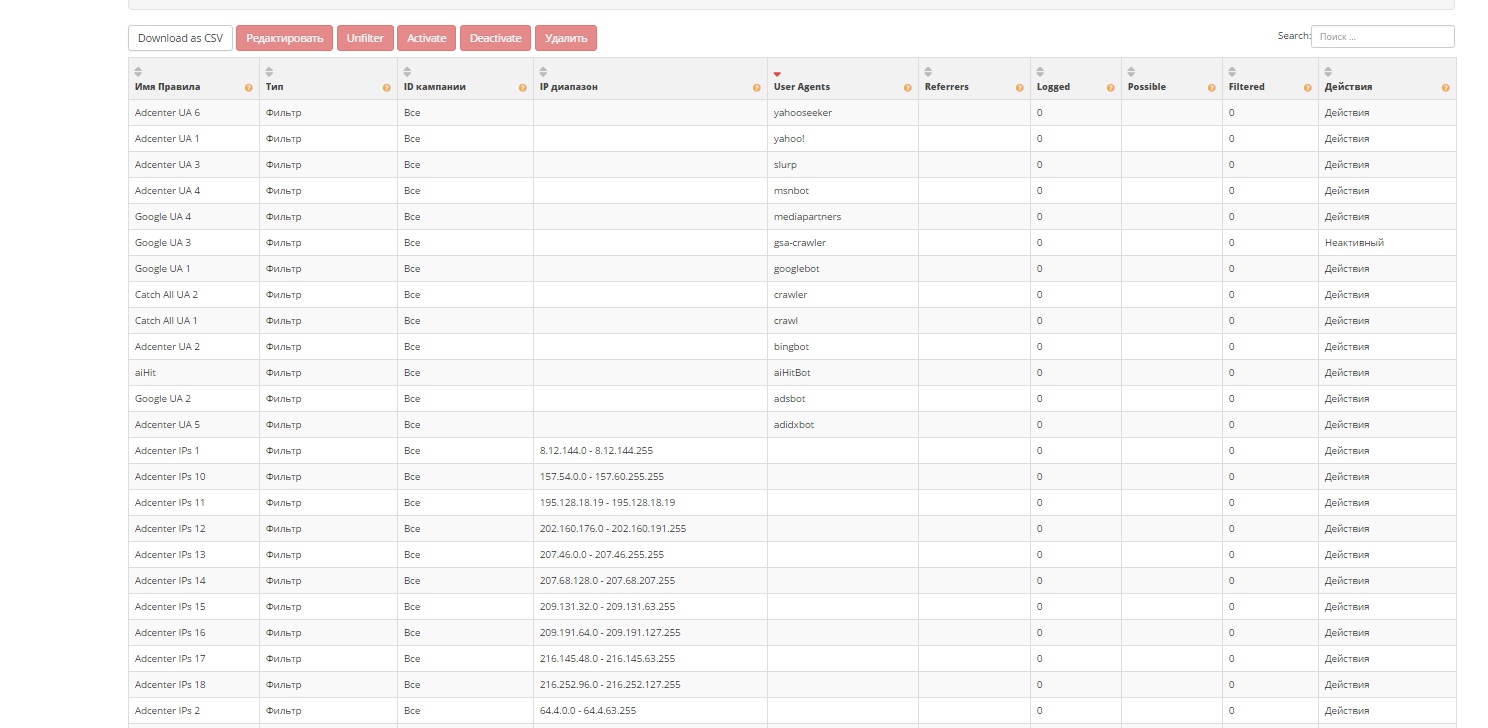This screenshot has width=1488, height=728.
Task: Click IP range 207.46.0.0 - 207.46.255.255
Action: pos(602,555)
